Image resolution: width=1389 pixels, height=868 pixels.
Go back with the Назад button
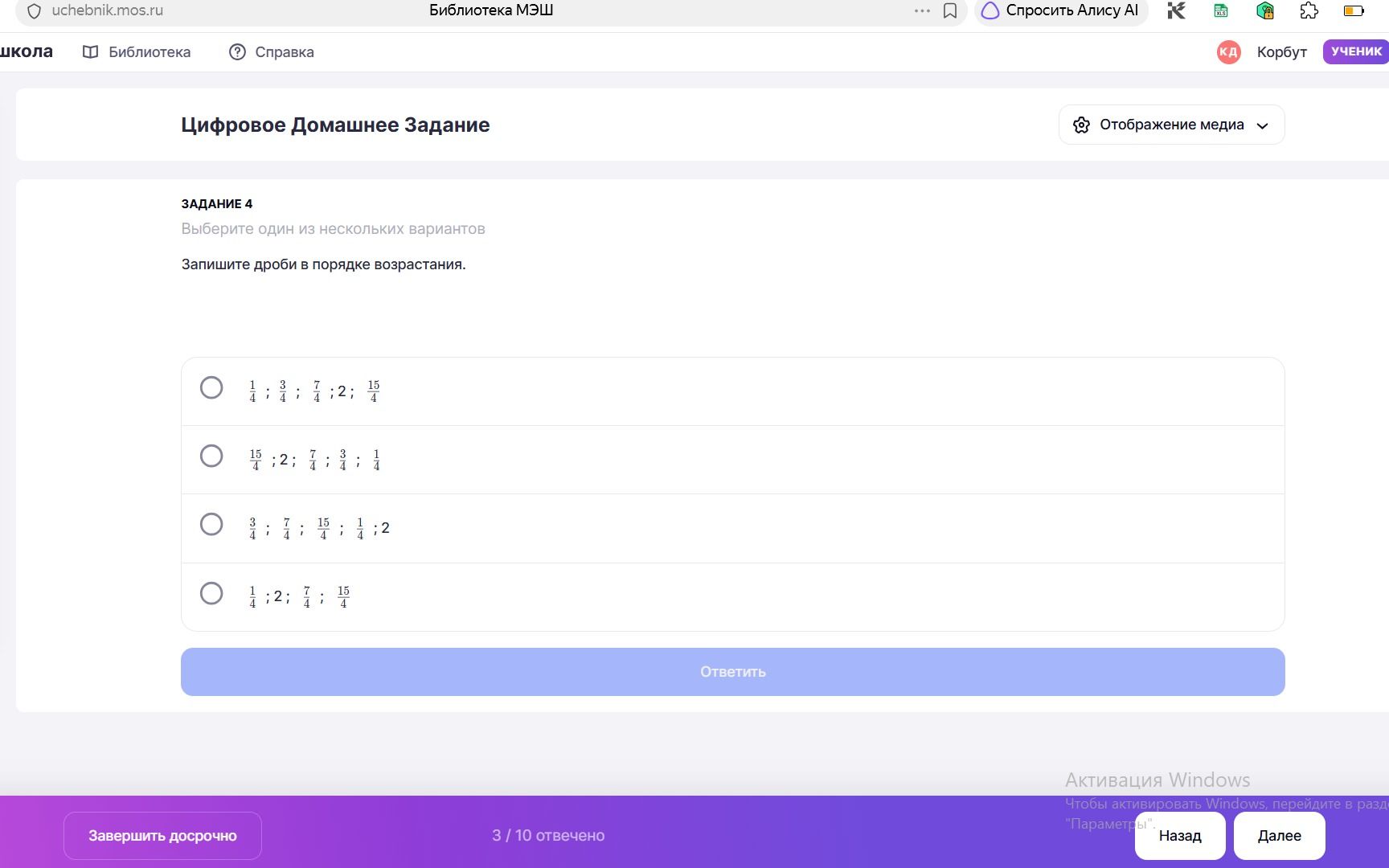click(1180, 836)
